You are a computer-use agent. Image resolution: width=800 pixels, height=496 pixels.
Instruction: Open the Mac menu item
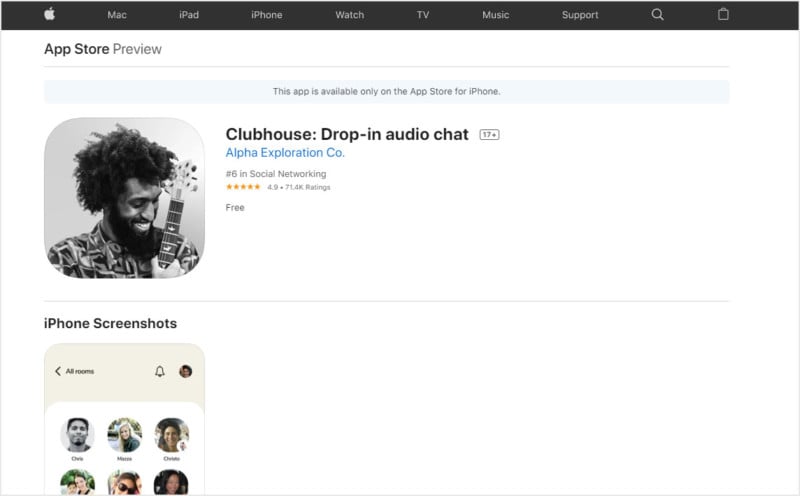[x=117, y=15]
